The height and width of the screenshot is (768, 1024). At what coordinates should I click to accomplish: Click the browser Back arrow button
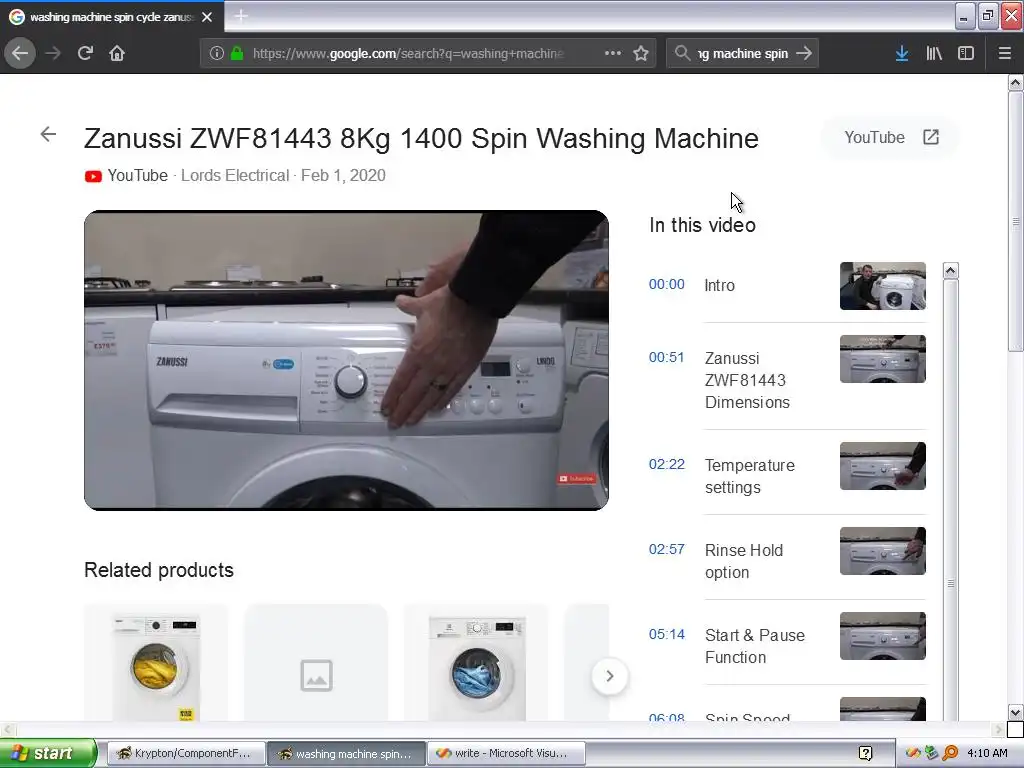[x=20, y=53]
